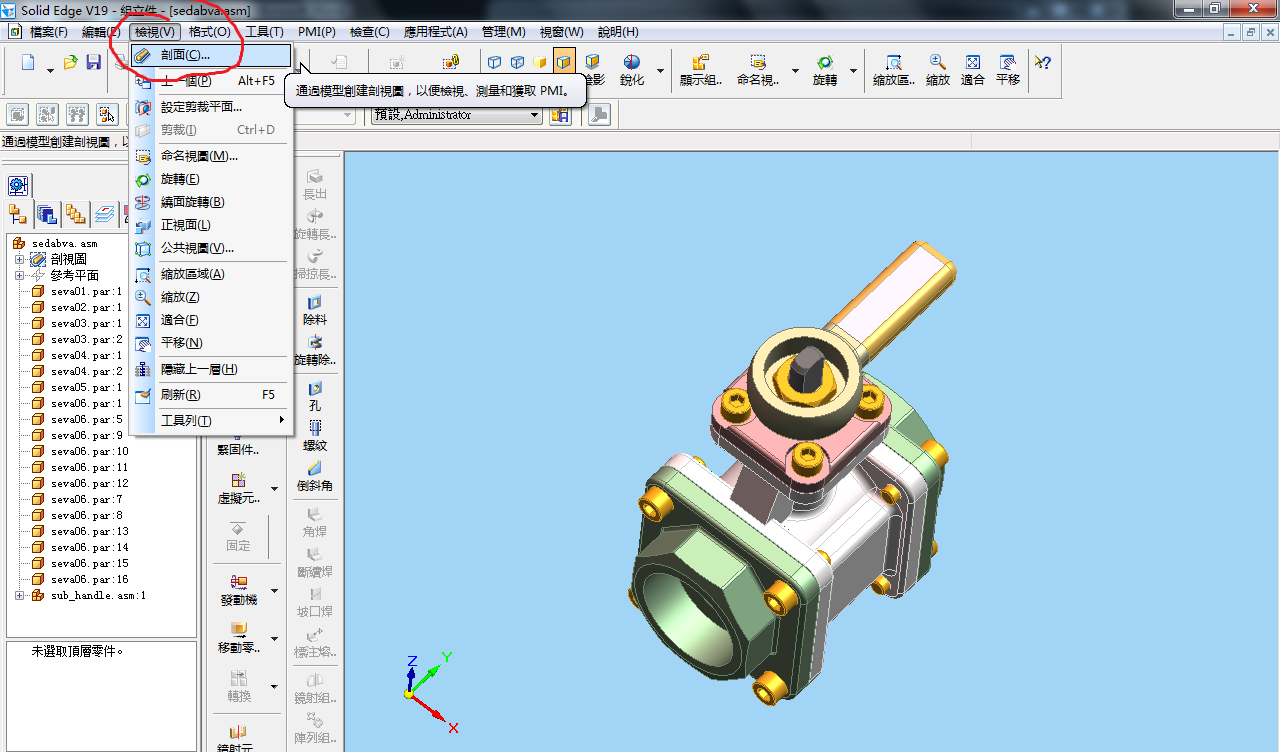Choose 公共視圖(V)... menu entry
The image size is (1280, 752).
click(211, 248)
